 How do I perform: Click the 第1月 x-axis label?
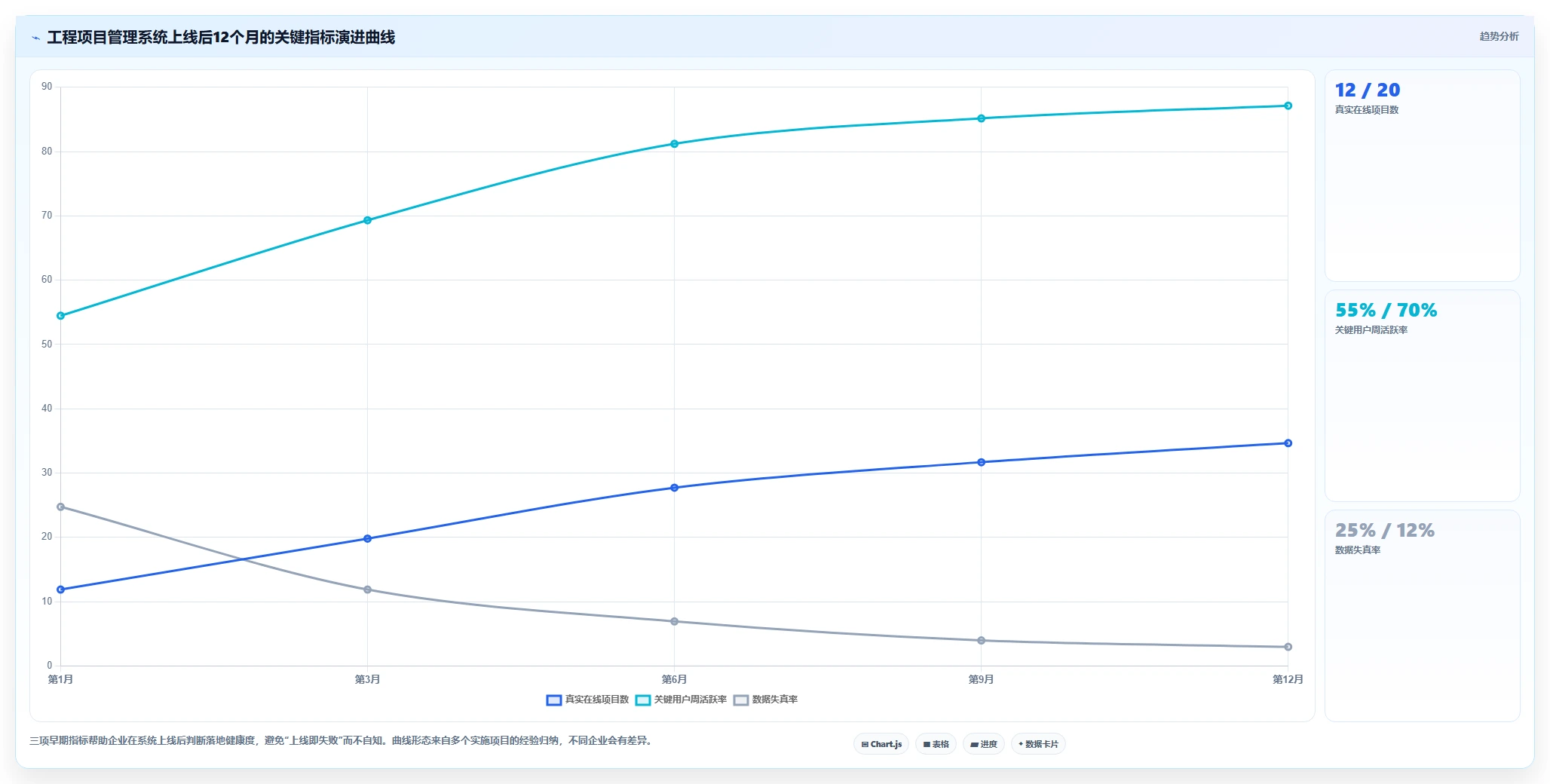click(x=61, y=679)
